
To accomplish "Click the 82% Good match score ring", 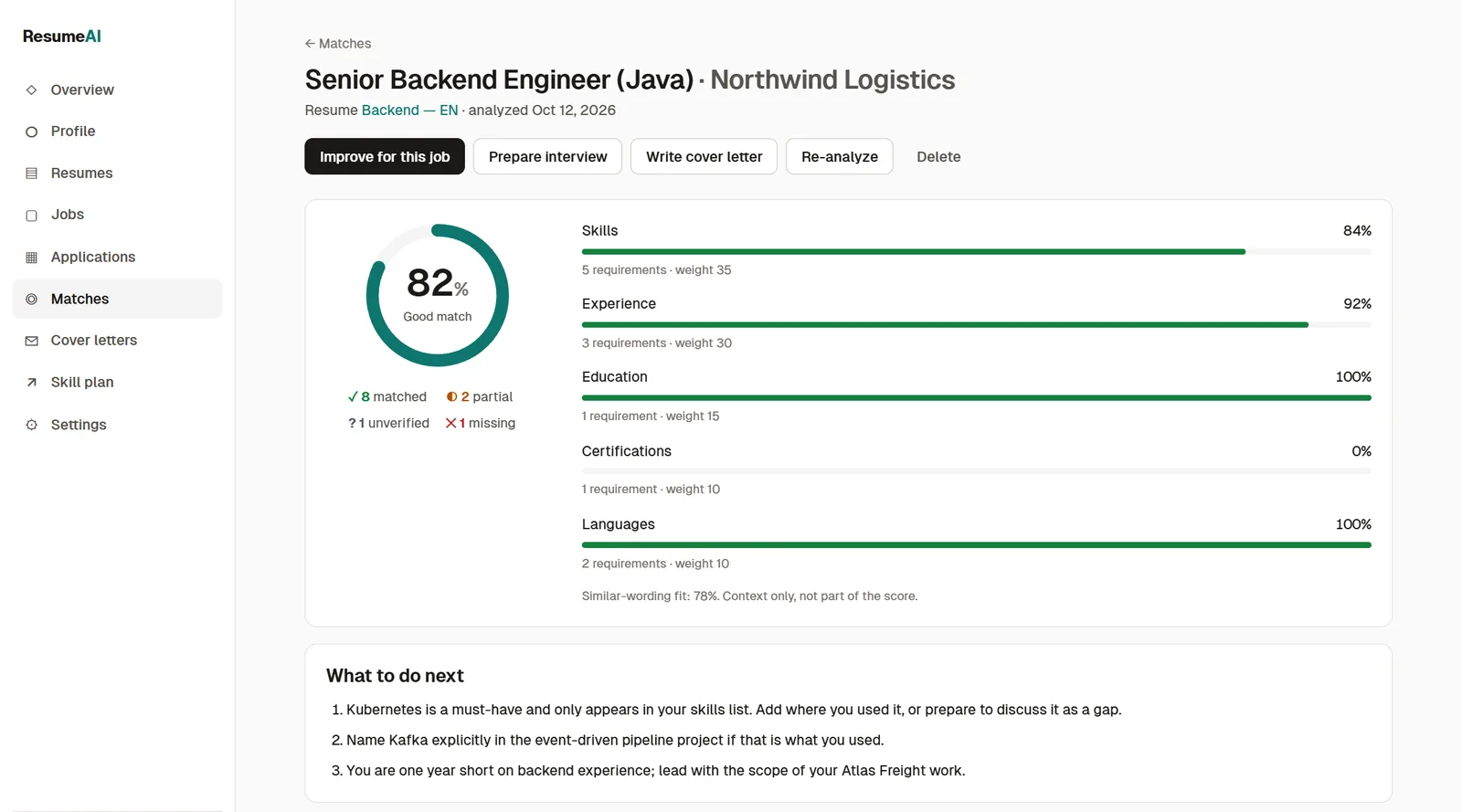I will [x=438, y=295].
